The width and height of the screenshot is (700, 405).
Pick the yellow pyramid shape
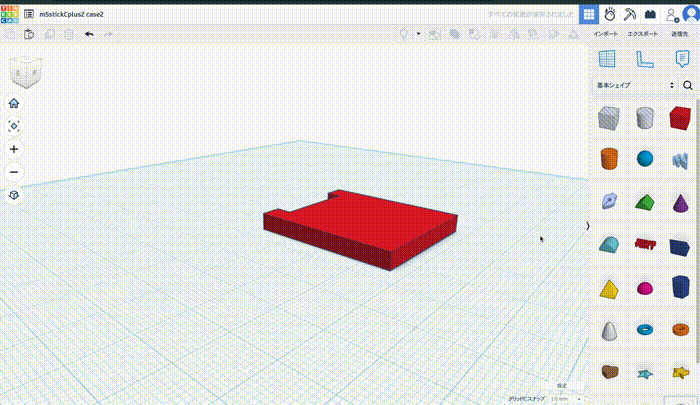pos(609,288)
